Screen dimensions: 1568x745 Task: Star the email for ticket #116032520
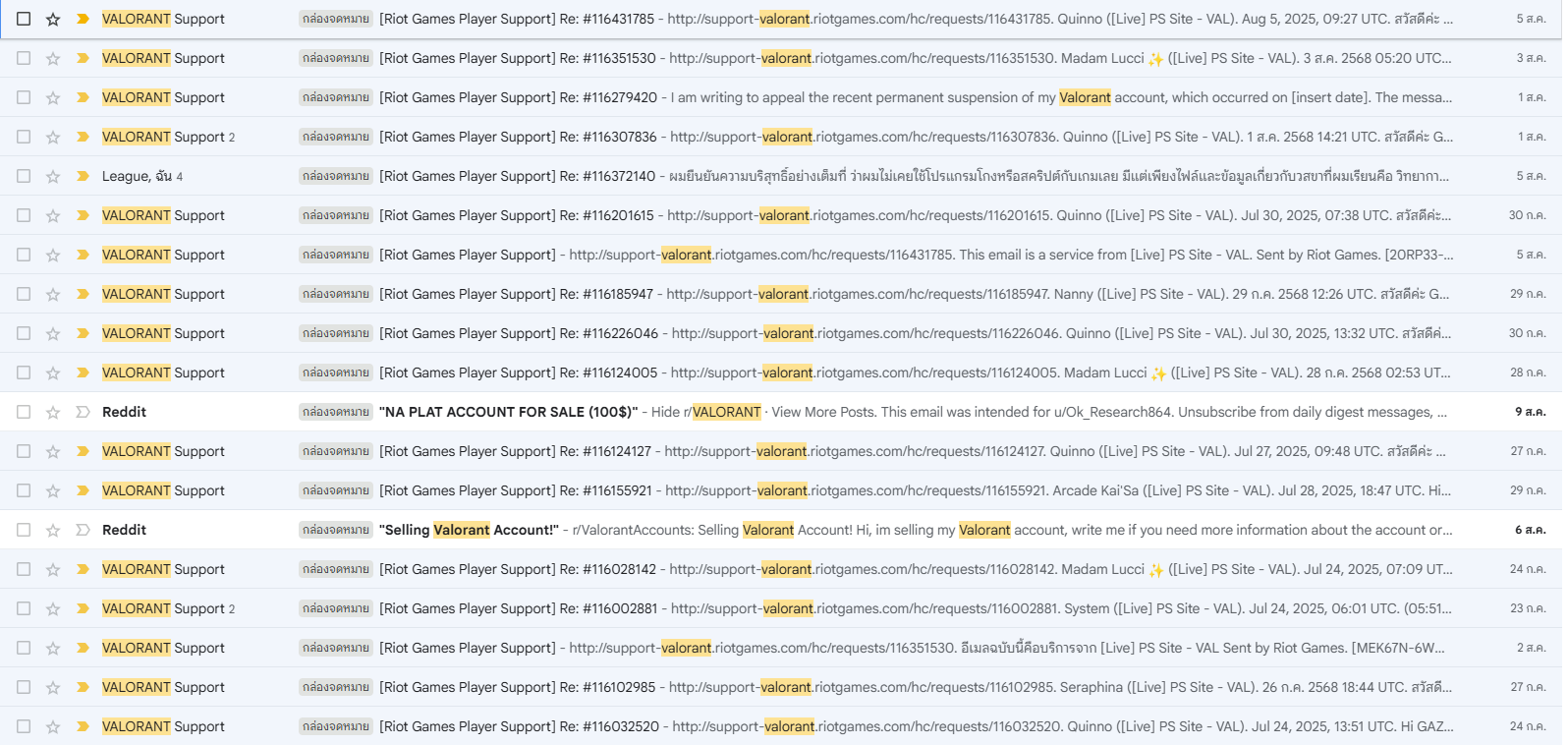click(53, 726)
